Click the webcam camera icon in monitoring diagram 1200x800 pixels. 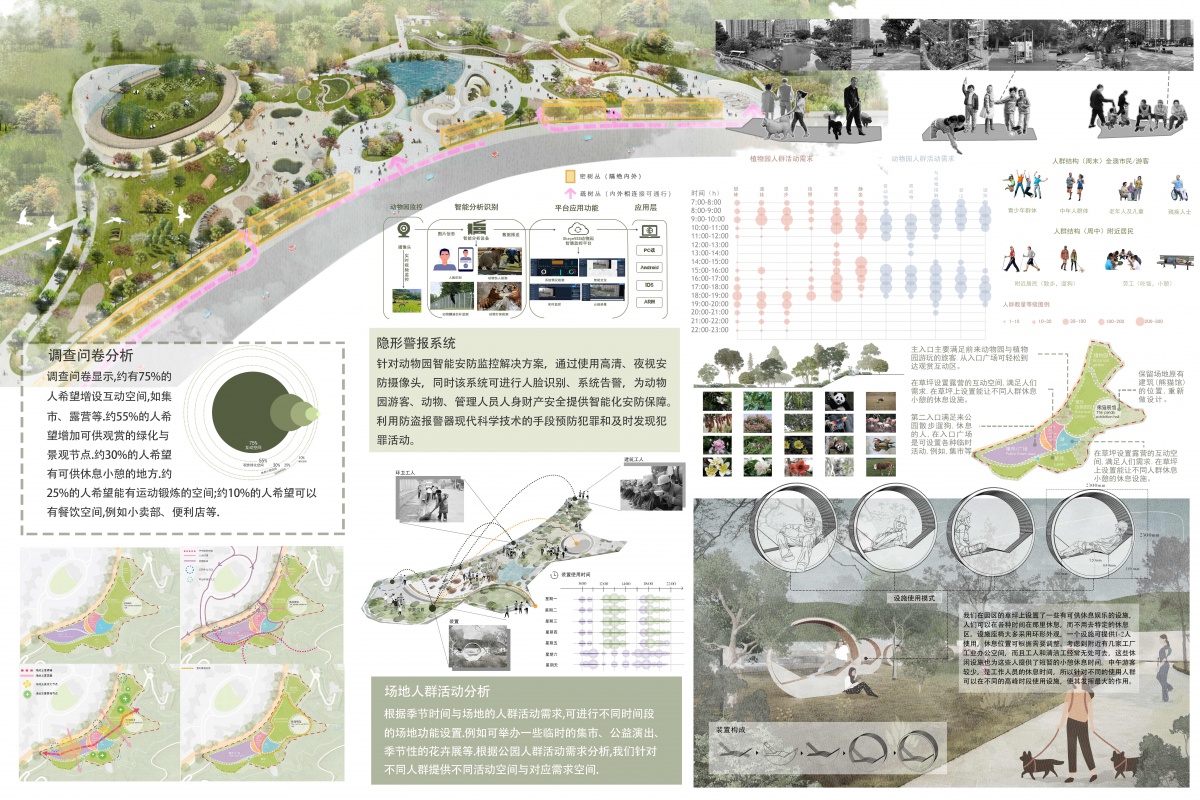pos(404,229)
